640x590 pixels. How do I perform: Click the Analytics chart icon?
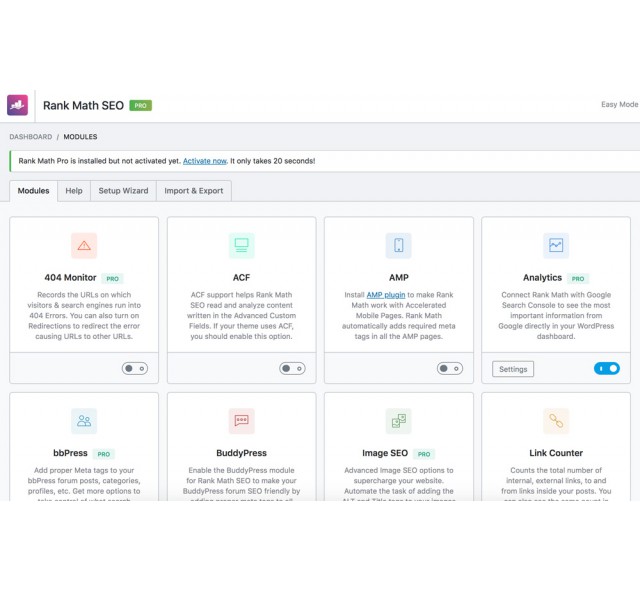coord(556,246)
